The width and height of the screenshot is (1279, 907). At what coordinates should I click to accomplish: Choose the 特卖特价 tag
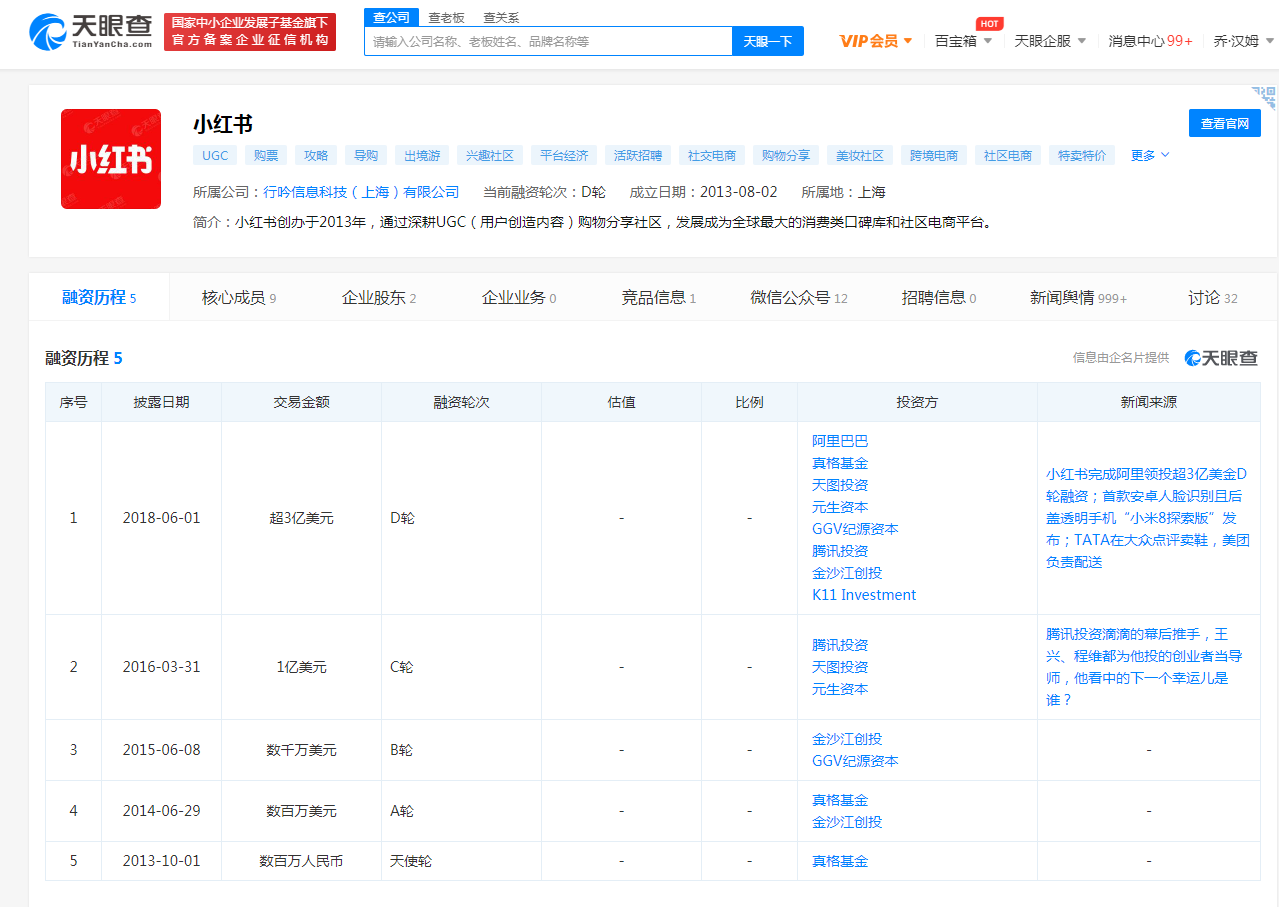coord(1082,155)
